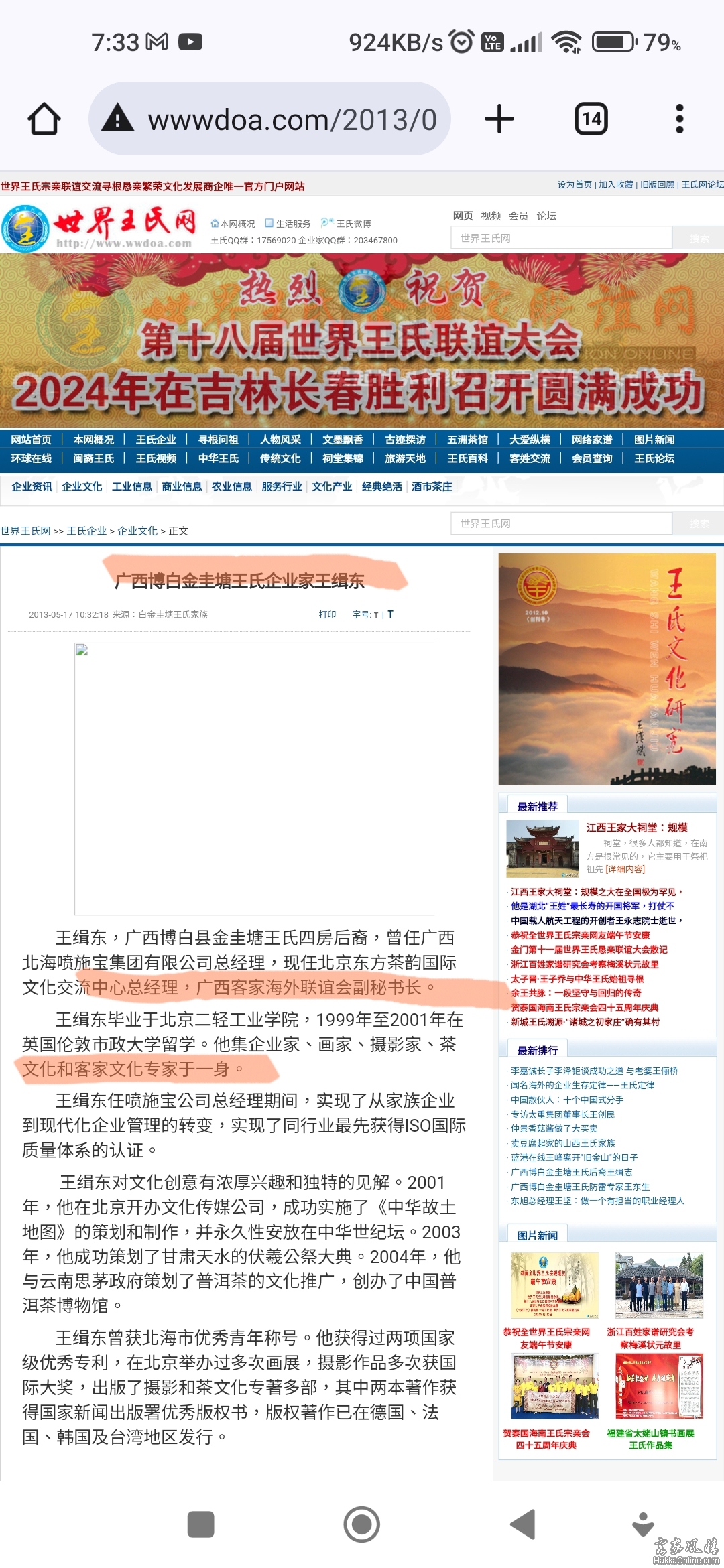Tap the insecure site warning triangle
This screenshot has width=724, height=1568.
point(118,119)
